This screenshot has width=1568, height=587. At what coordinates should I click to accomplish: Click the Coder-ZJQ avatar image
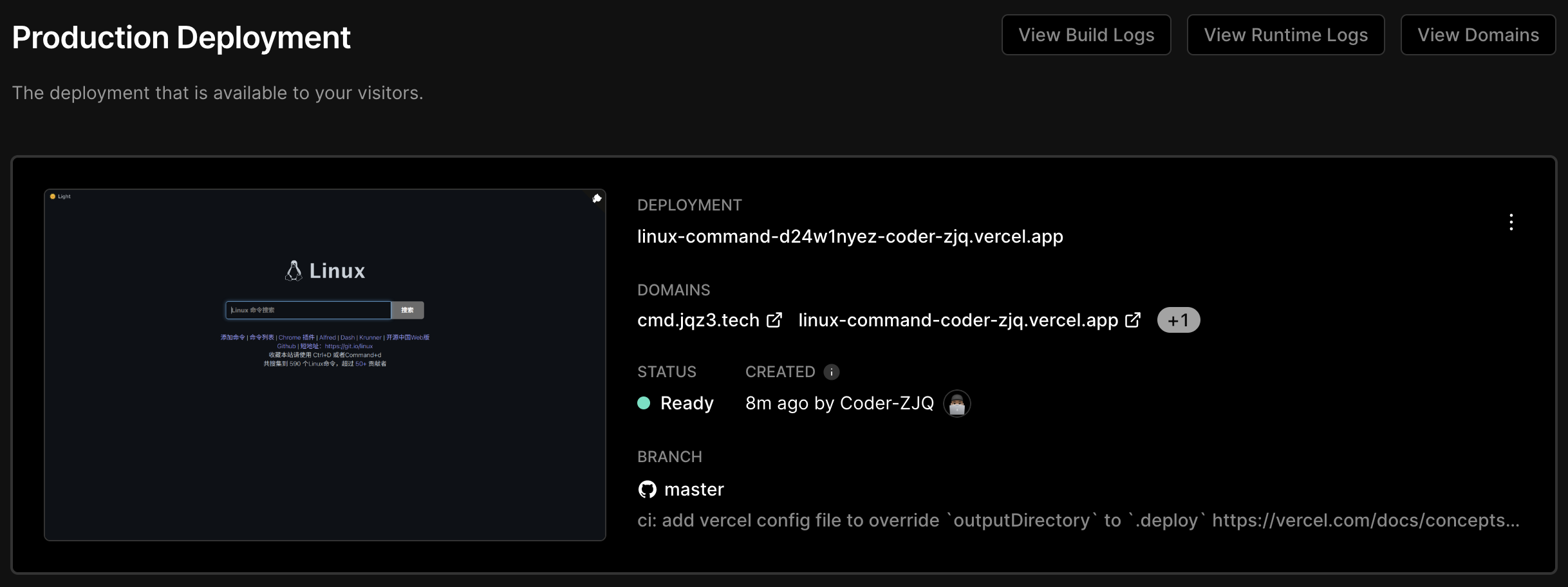(x=957, y=404)
